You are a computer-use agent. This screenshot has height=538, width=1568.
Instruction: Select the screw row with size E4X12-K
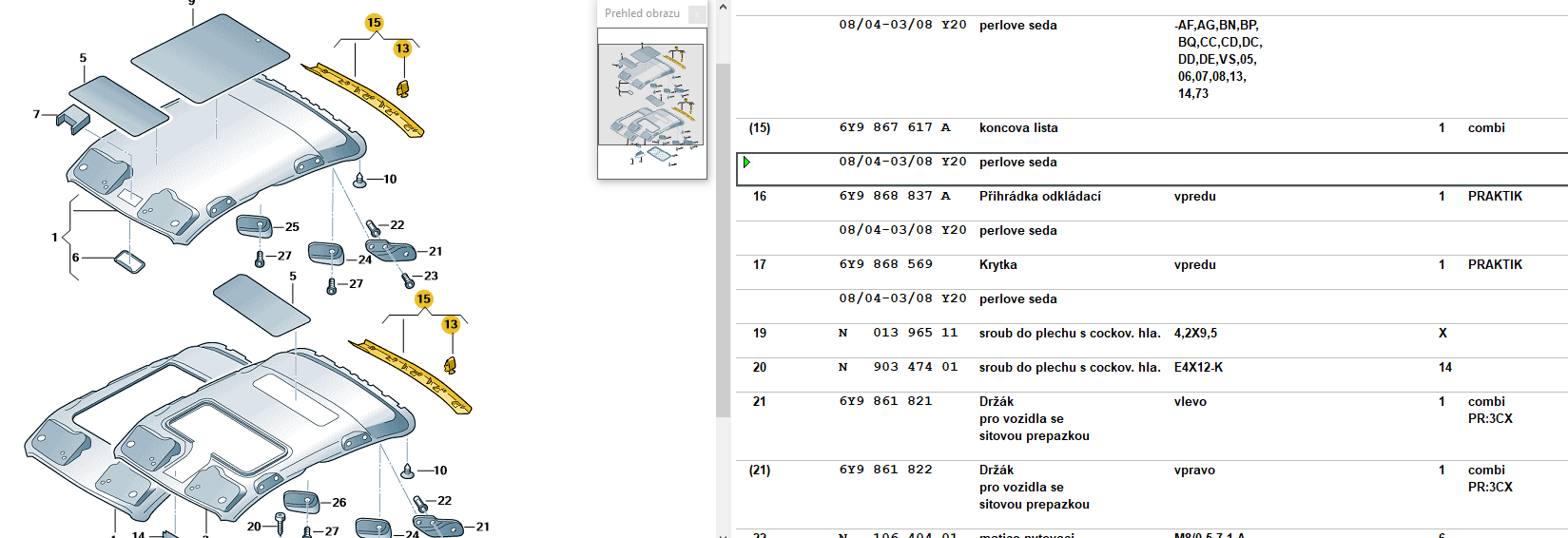pyautogui.click(x=1198, y=368)
